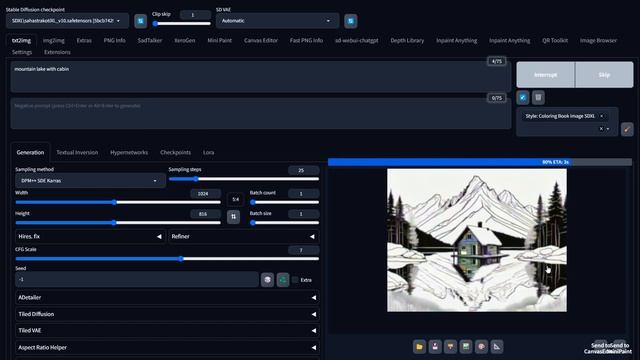Expand the ADetailer section
The width and height of the screenshot is (640, 360).
167,298
